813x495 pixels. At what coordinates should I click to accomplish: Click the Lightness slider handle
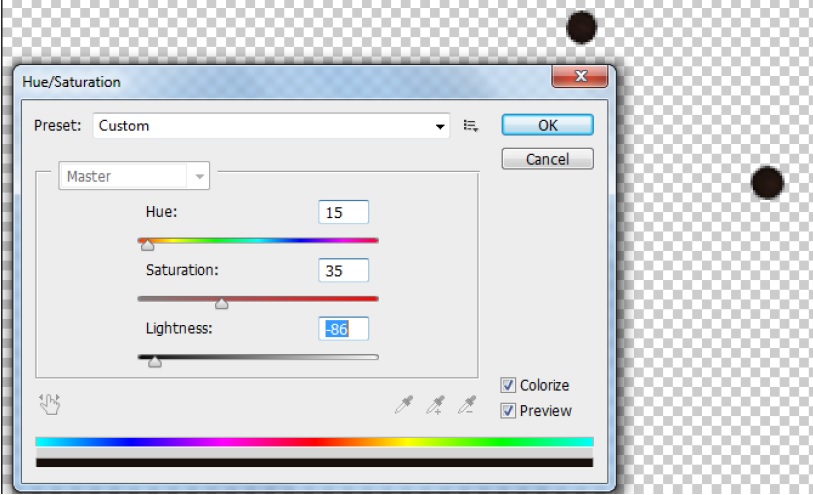pyautogui.click(x=155, y=362)
